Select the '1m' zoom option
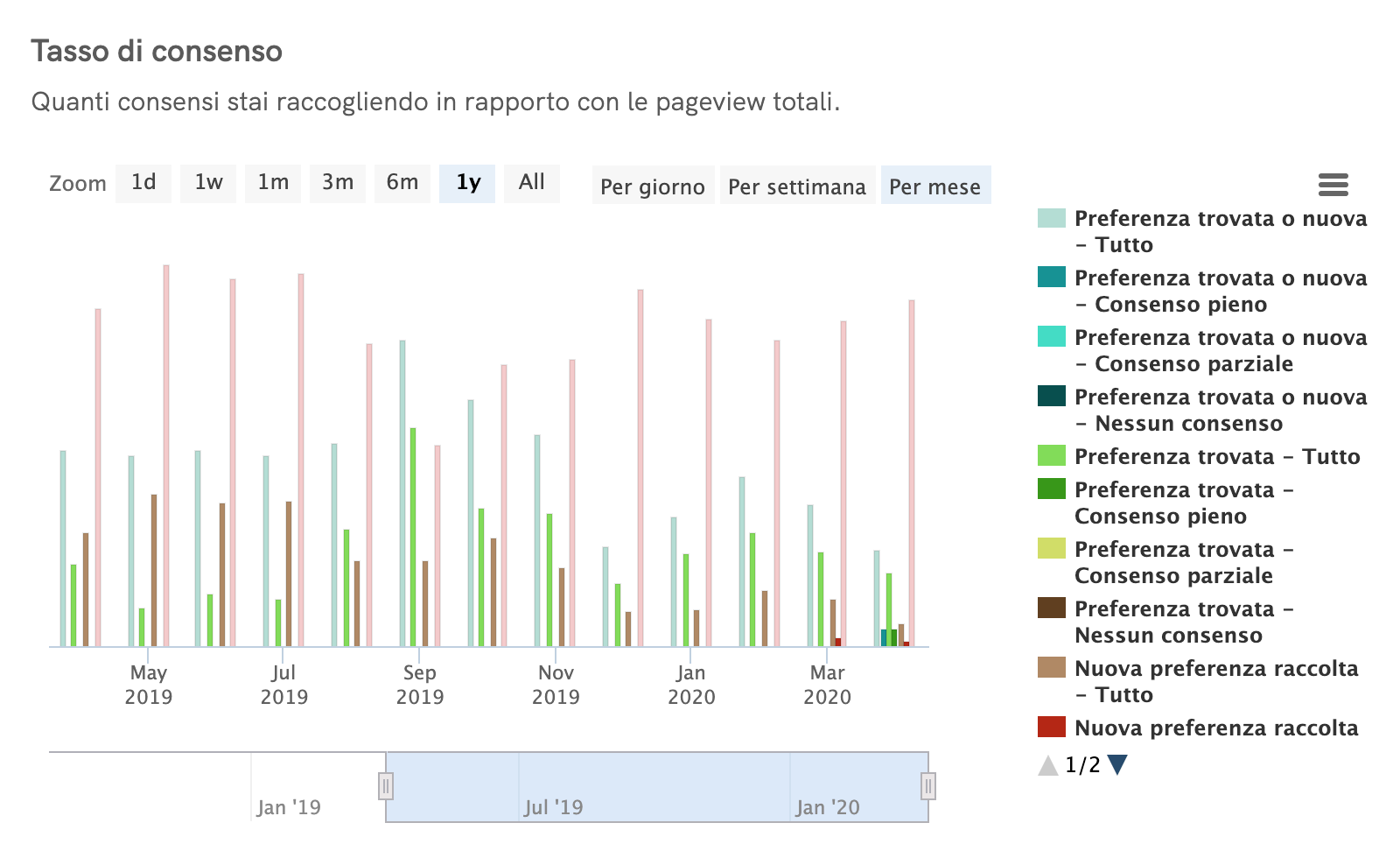The height and width of the screenshot is (858, 1400). tap(272, 183)
